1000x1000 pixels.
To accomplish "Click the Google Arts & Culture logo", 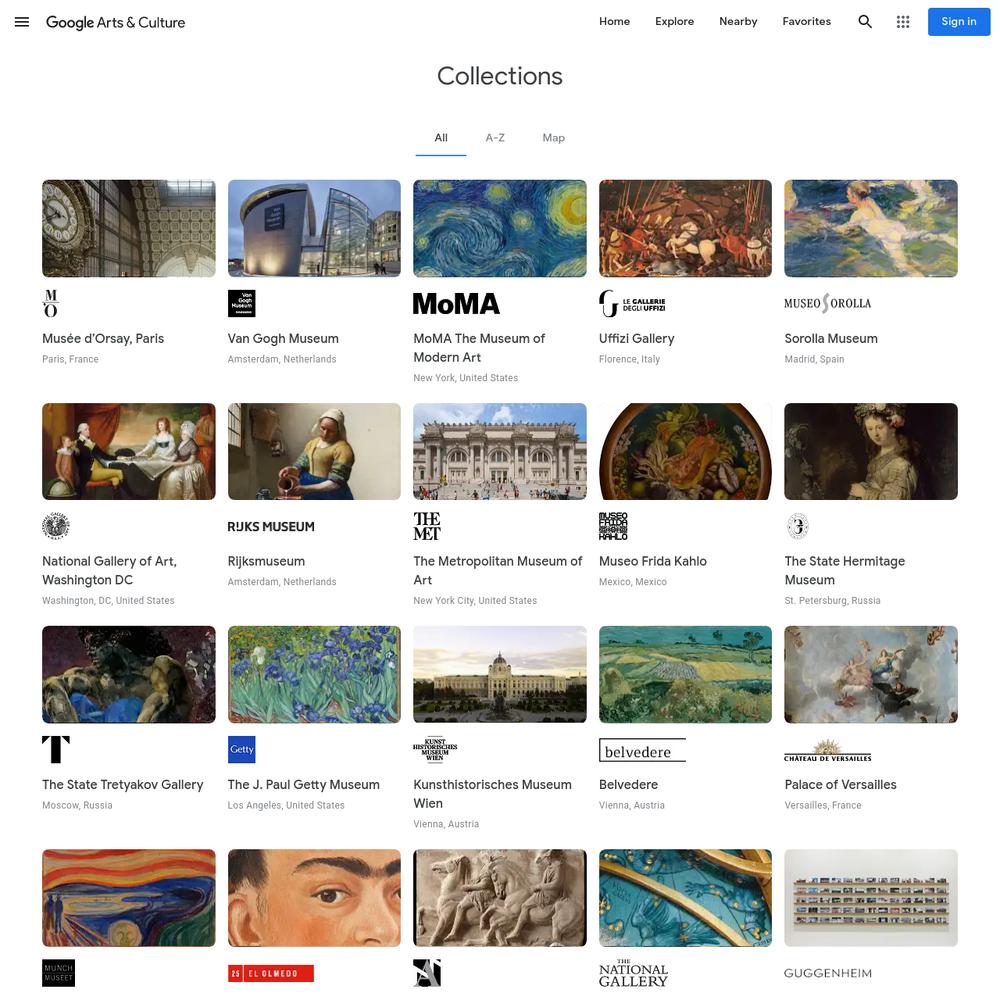I will point(115,22).
